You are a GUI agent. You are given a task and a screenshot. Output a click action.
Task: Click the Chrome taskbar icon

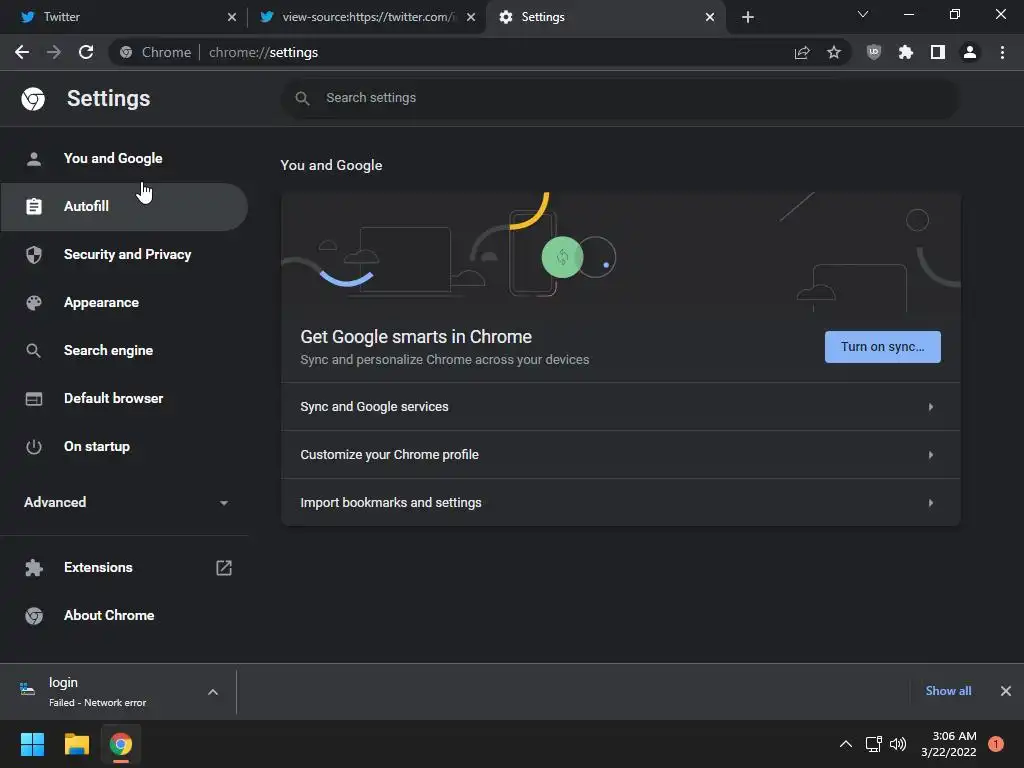point(121,744)
